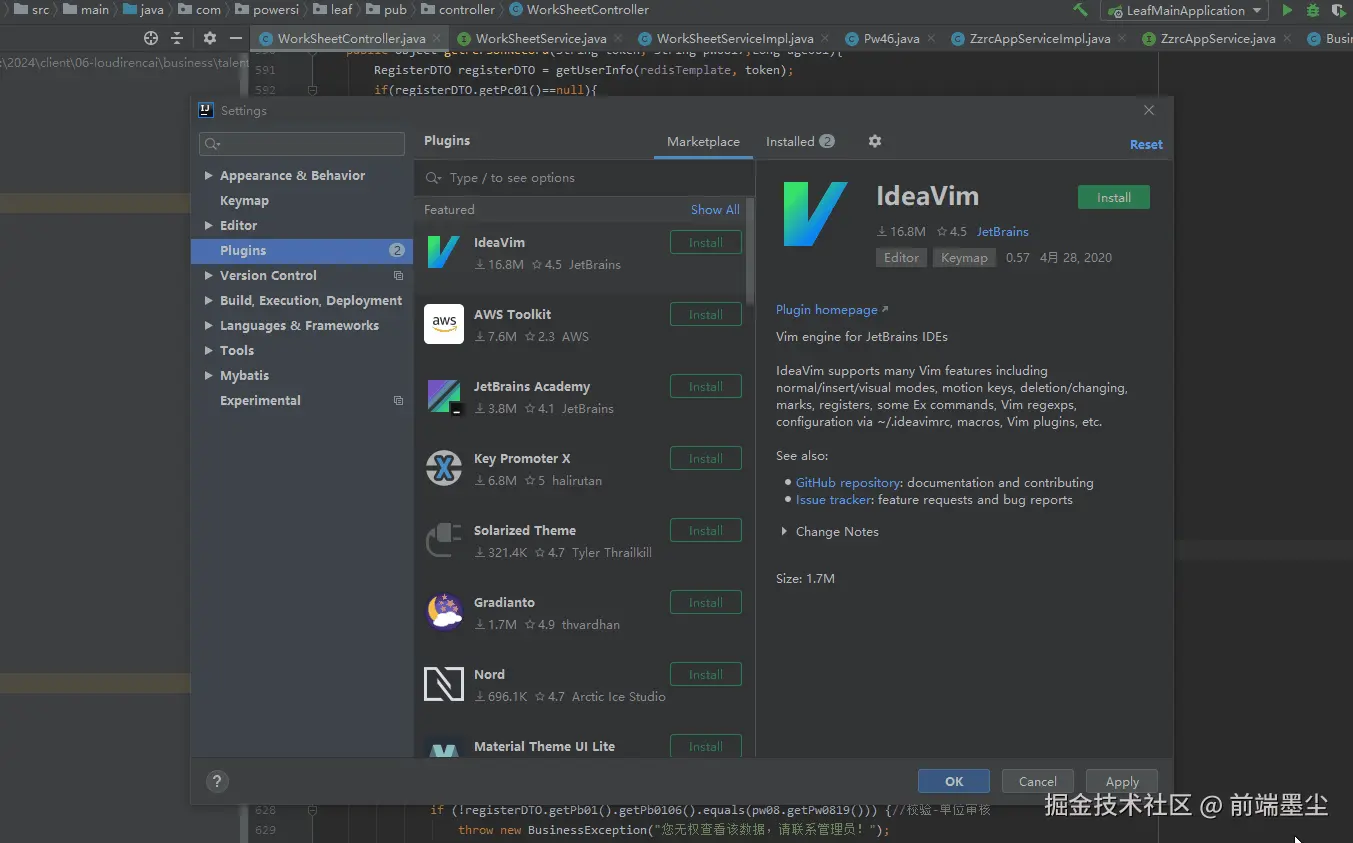Close the Settings dialog with the X
Image resolution: width=1353 pixels, height=843 pixels.
1149,110
